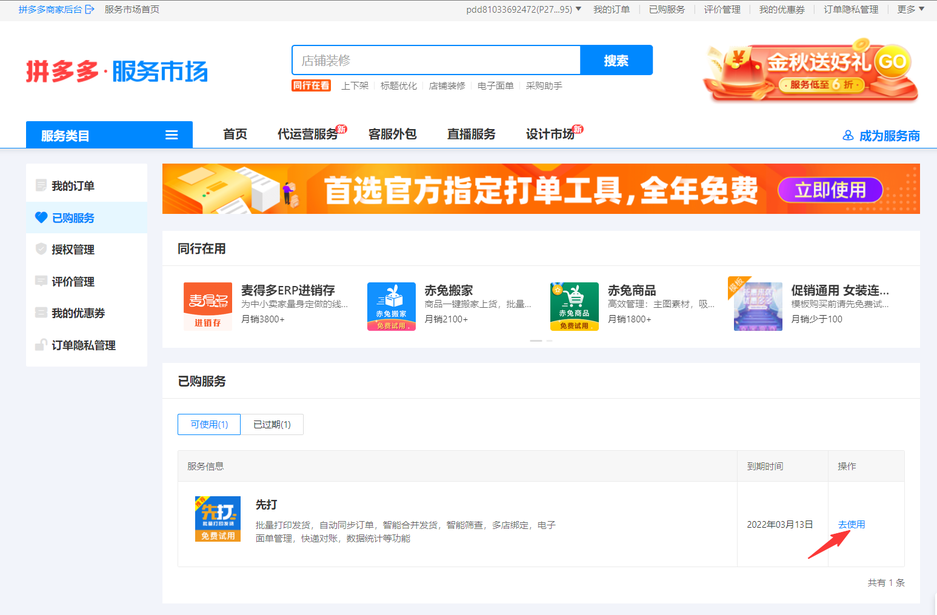937x615 pixels.
Task: Switch to the 已过期(1) tab
Action: (272, 424)
